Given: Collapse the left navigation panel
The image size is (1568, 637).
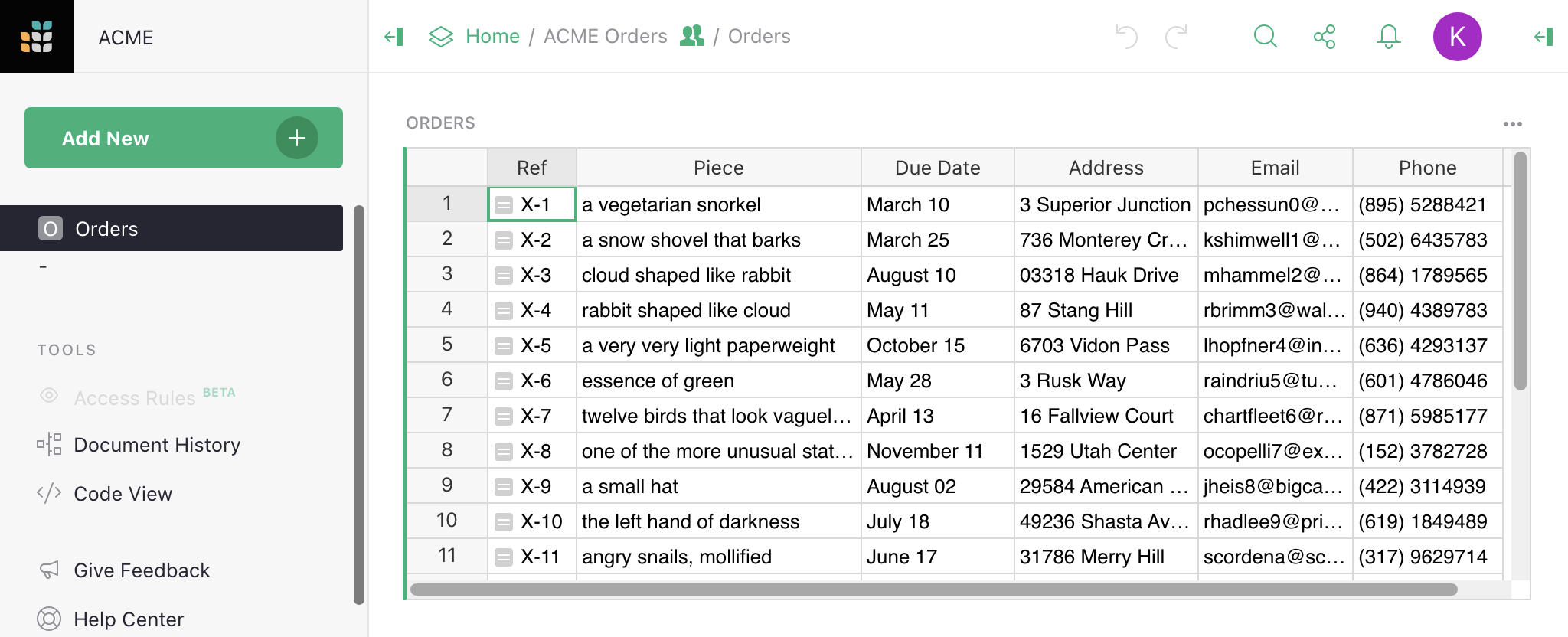Looking at the screenshot, I should point(394,37).
